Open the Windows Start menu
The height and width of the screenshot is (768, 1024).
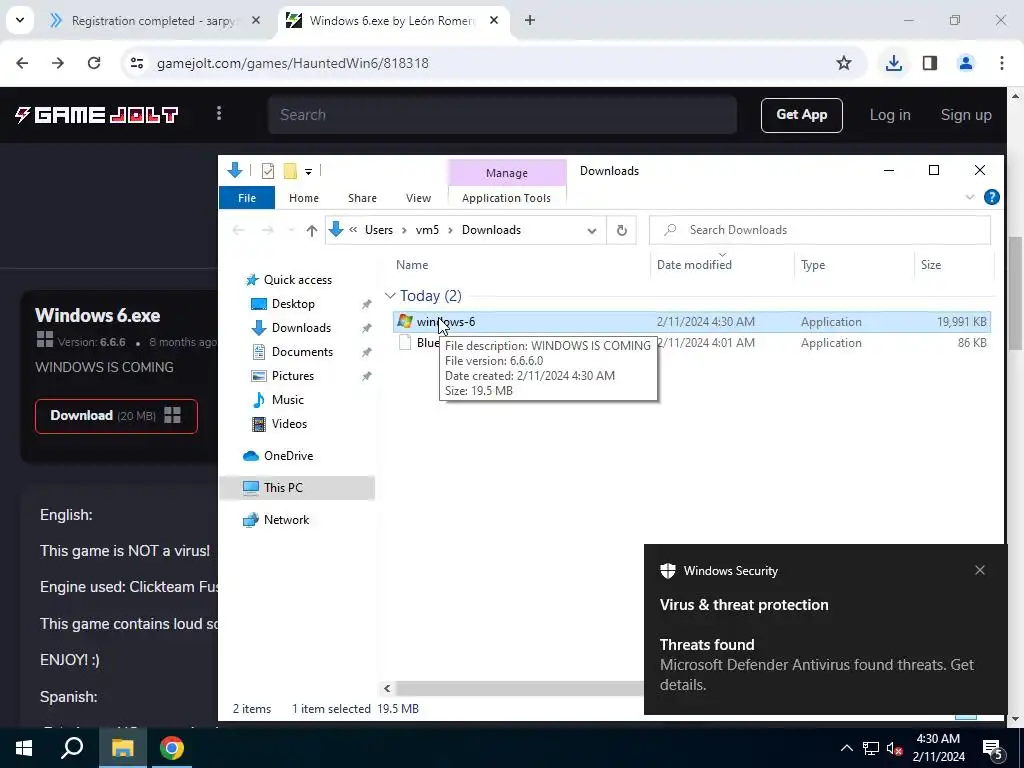[x=24, y=748]
